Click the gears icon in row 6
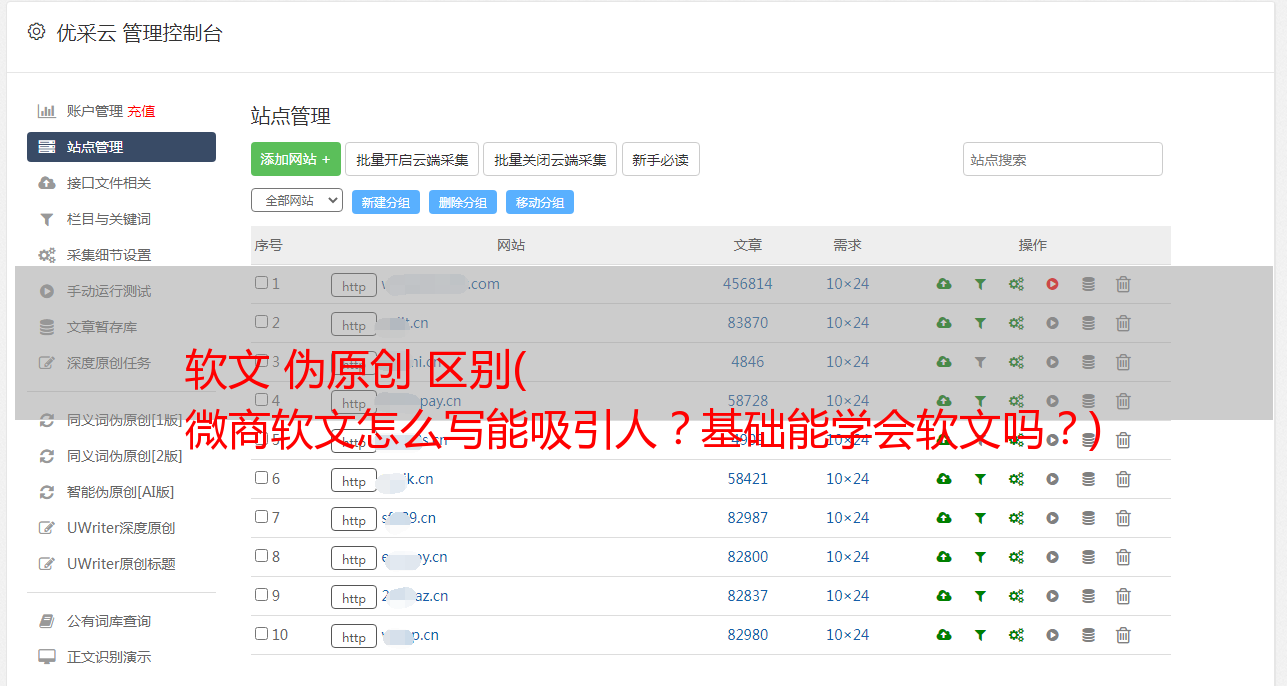 pos(1016,479)
